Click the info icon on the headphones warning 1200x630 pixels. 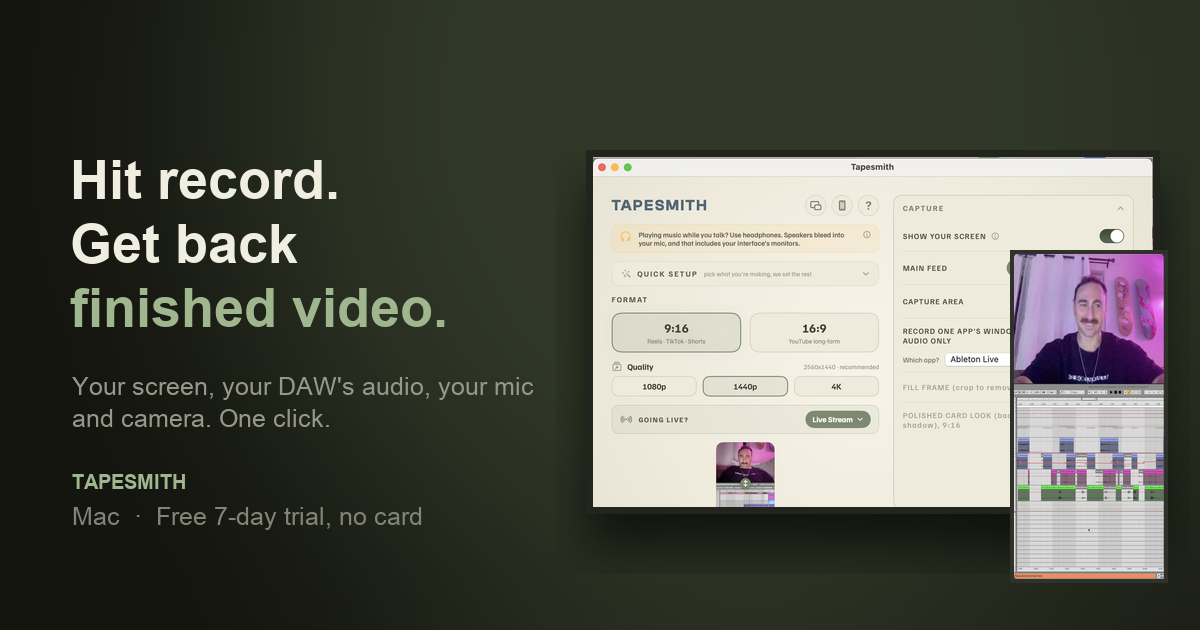(867, 235)
